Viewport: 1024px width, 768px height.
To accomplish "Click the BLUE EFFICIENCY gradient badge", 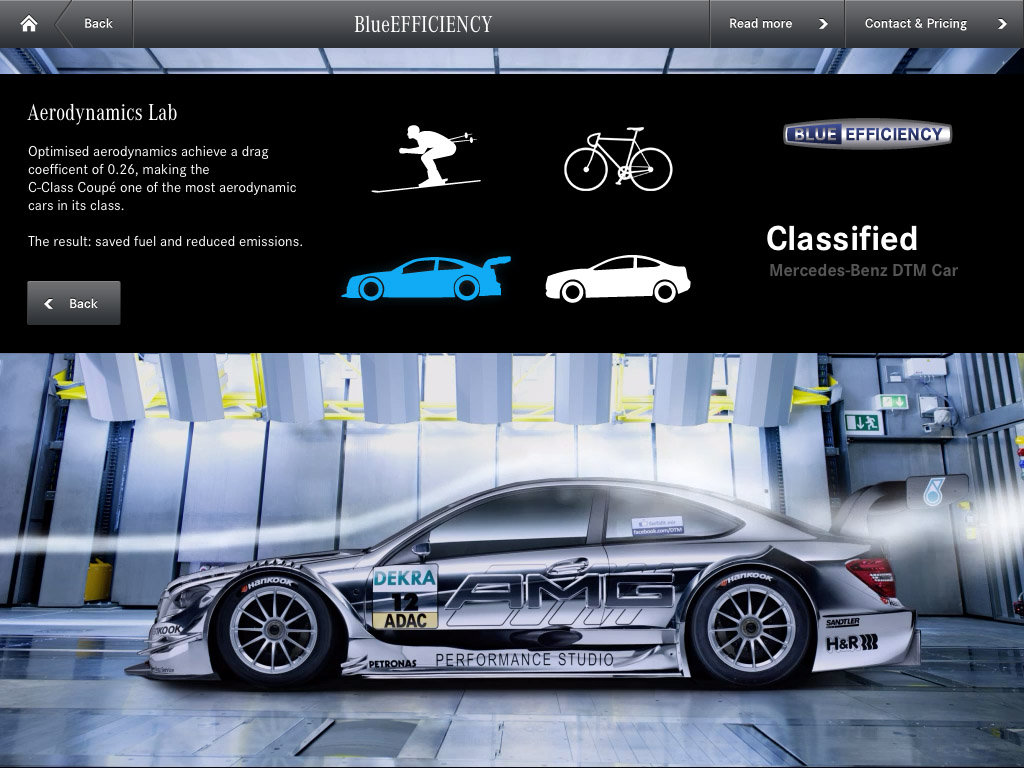I will pyautogui.click(x=866, y=133).
